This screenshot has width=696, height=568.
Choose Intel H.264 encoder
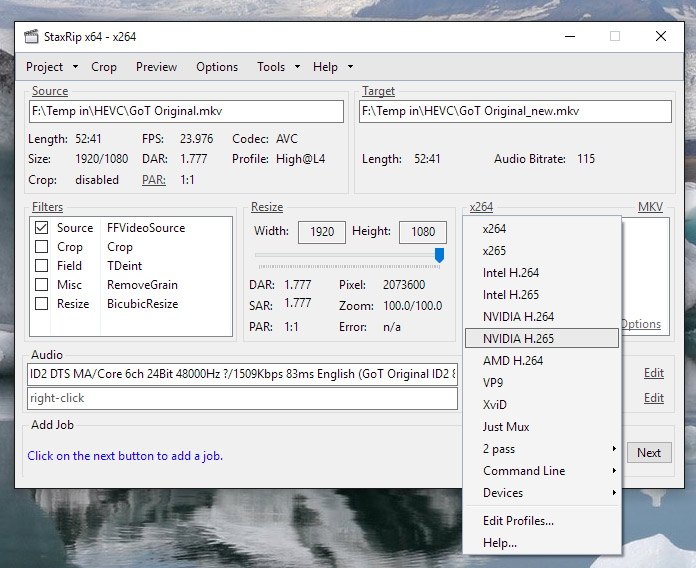[542, 272]
